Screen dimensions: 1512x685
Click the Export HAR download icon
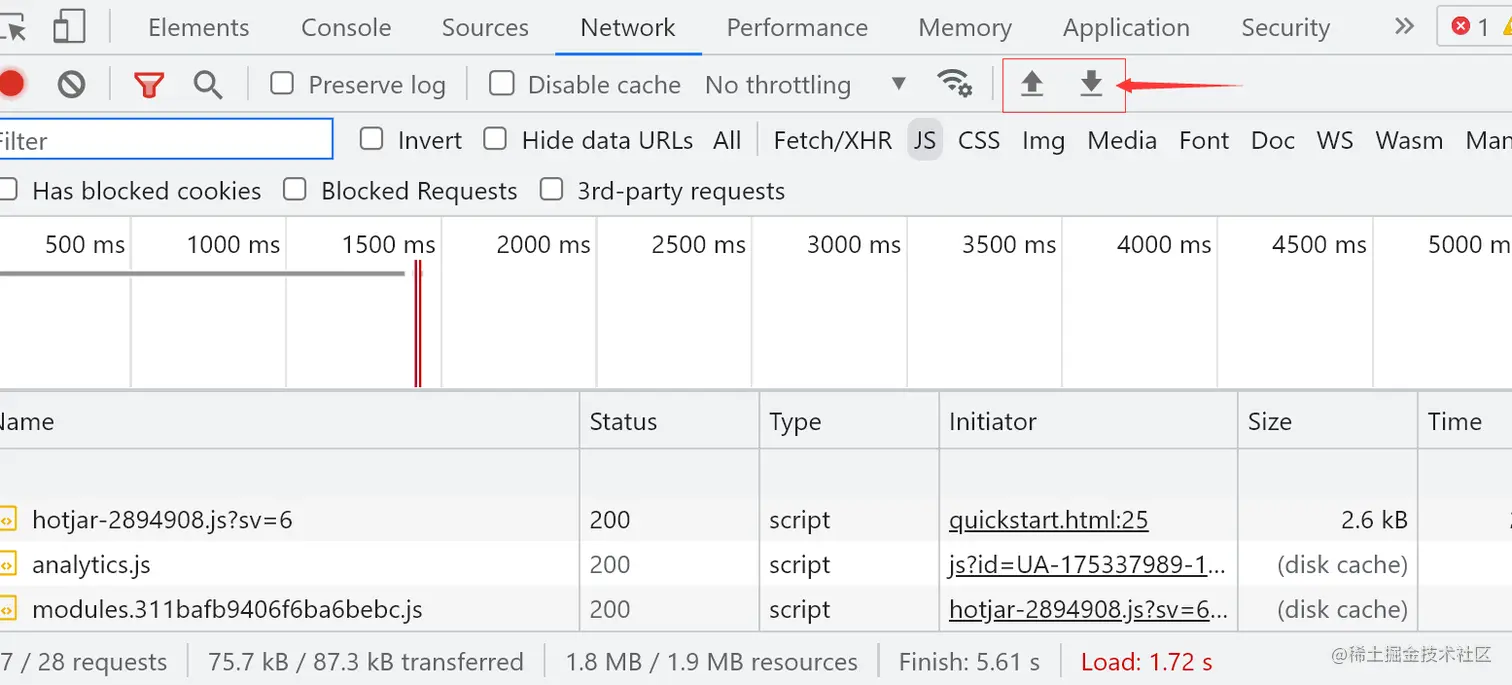[1091, 84]
